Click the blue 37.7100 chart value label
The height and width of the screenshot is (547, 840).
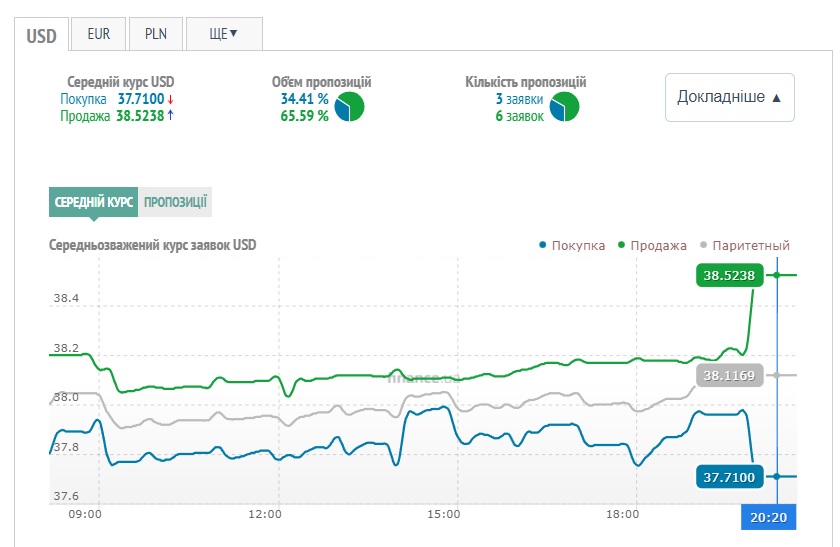727,477
